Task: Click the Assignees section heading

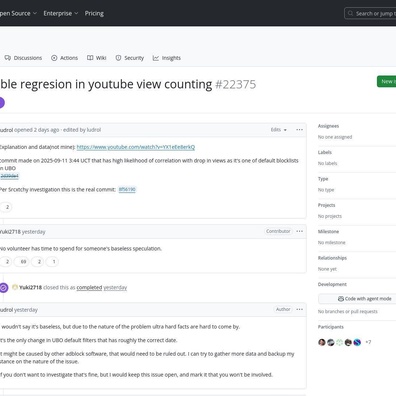Action: [x=328, y=126]
